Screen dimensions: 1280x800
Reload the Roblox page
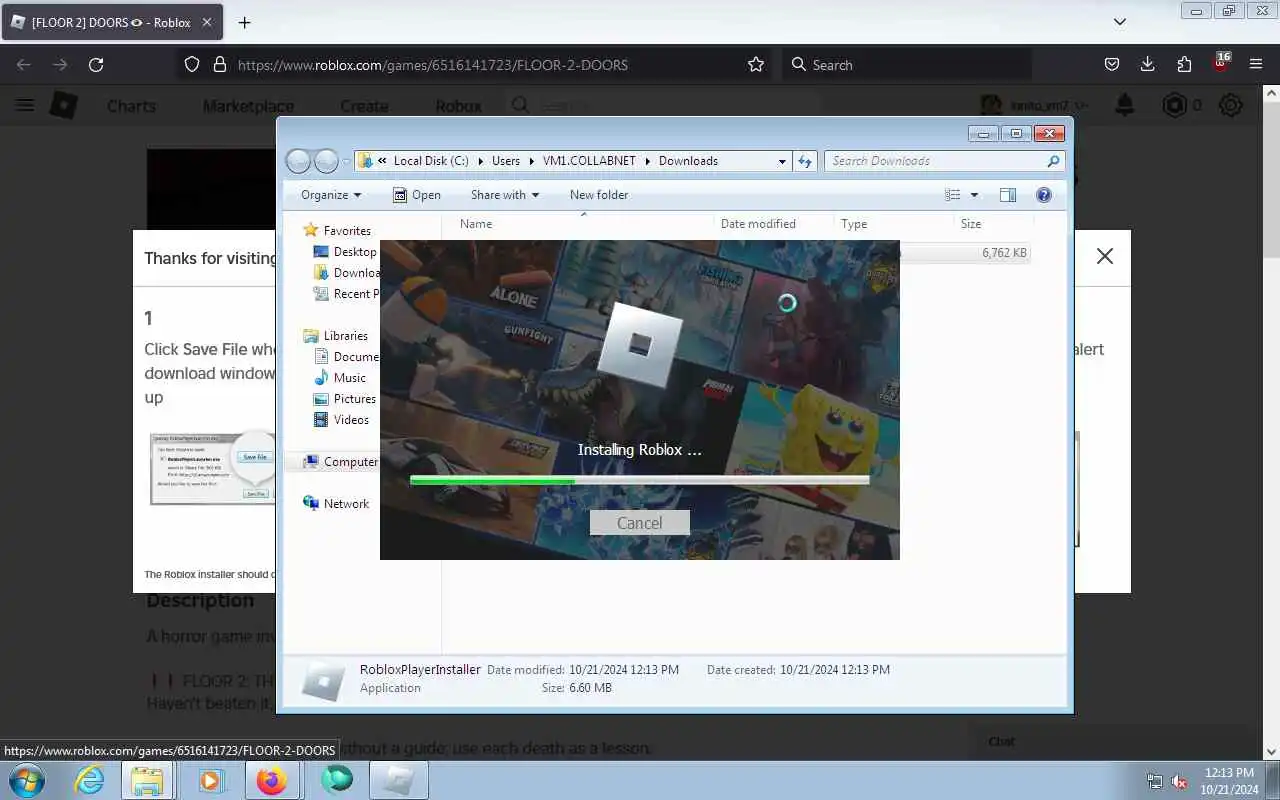(x=96, y=65)
